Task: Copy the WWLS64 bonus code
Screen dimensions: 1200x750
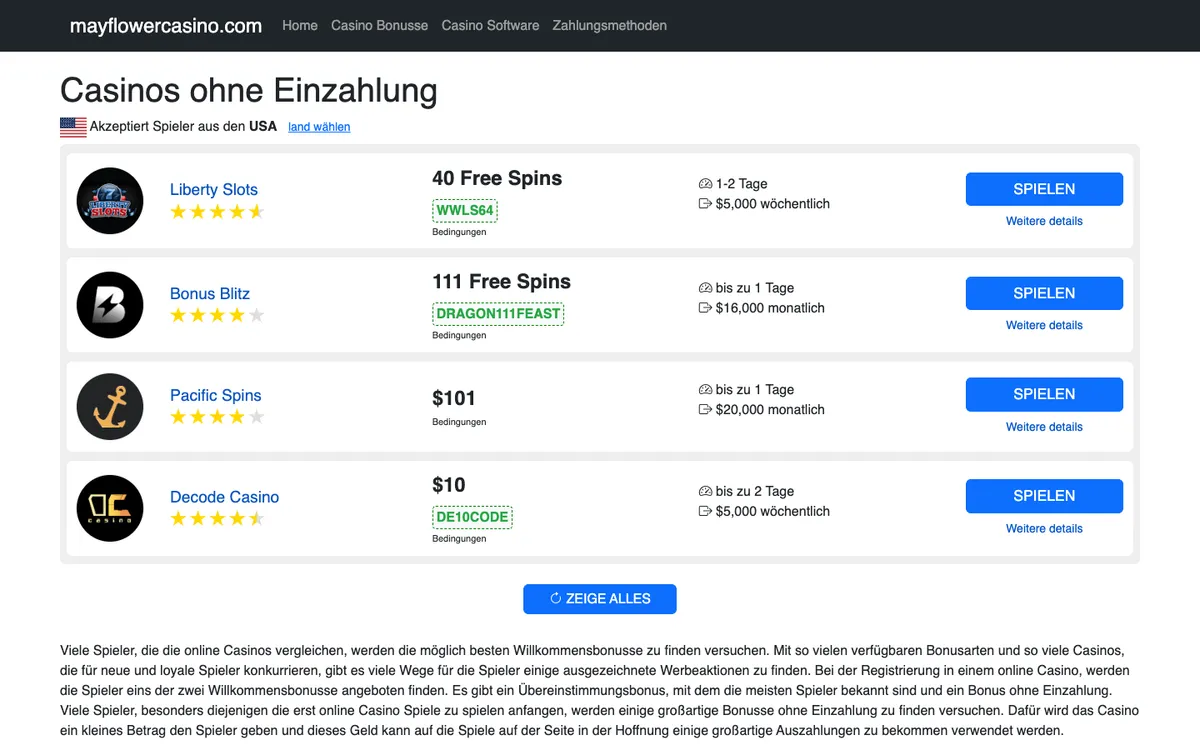Action: tap(465, 211)
